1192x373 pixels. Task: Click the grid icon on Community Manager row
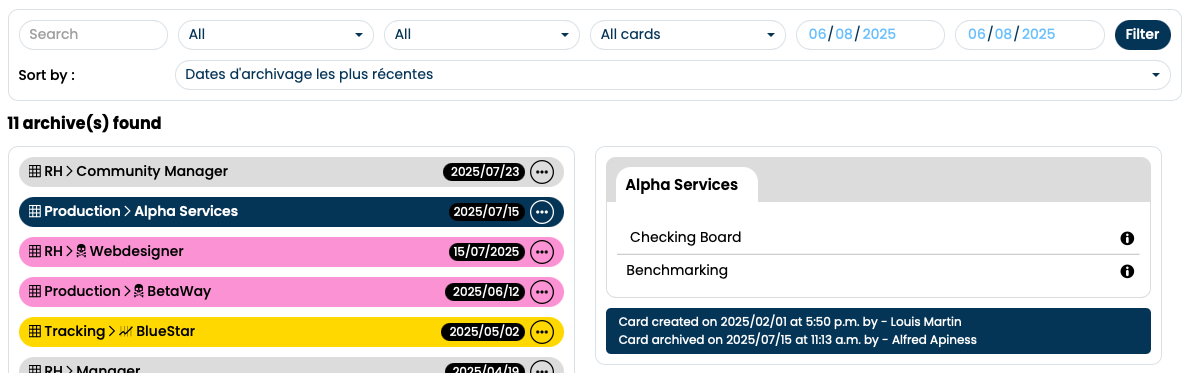tap(34, 172)
